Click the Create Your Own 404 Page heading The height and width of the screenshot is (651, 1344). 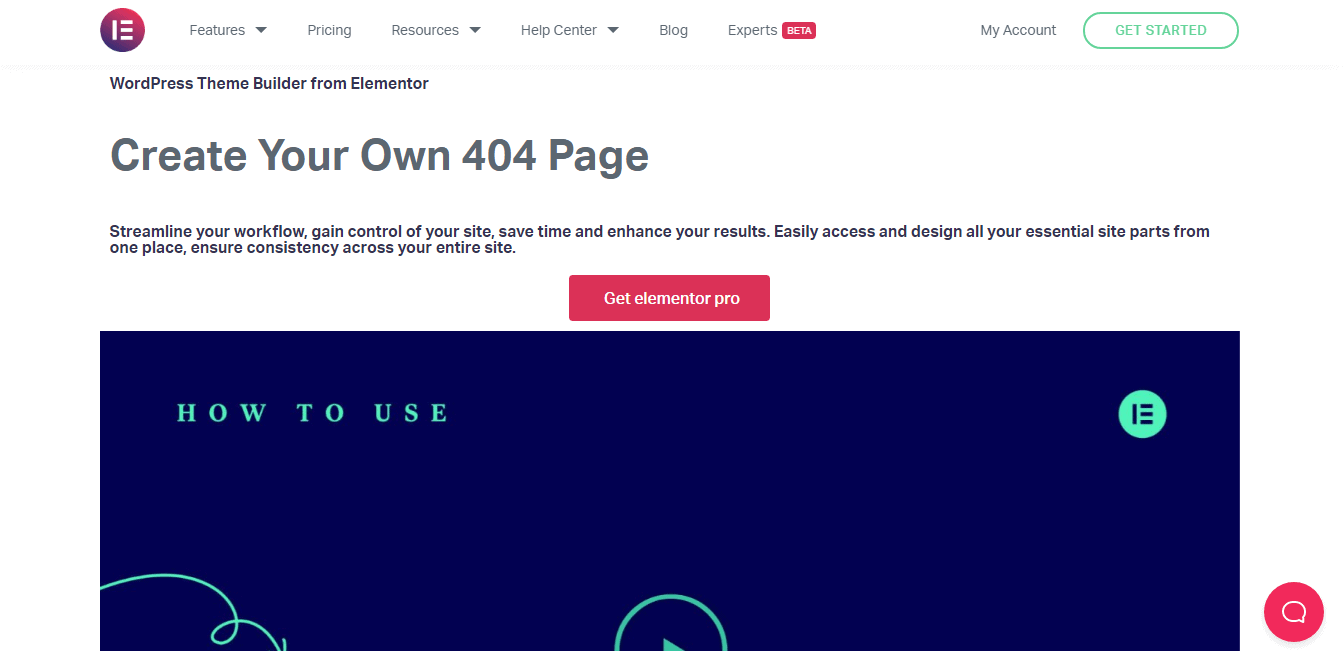pos(379,156)
